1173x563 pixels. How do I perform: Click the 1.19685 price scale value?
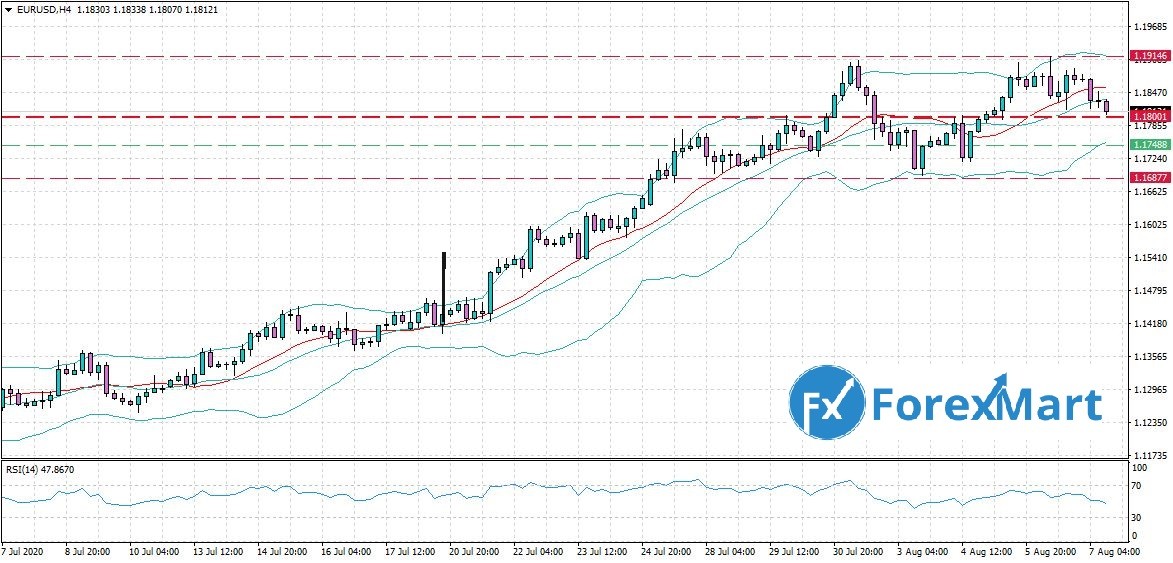pyautogui.click(x=1147, y=27)
